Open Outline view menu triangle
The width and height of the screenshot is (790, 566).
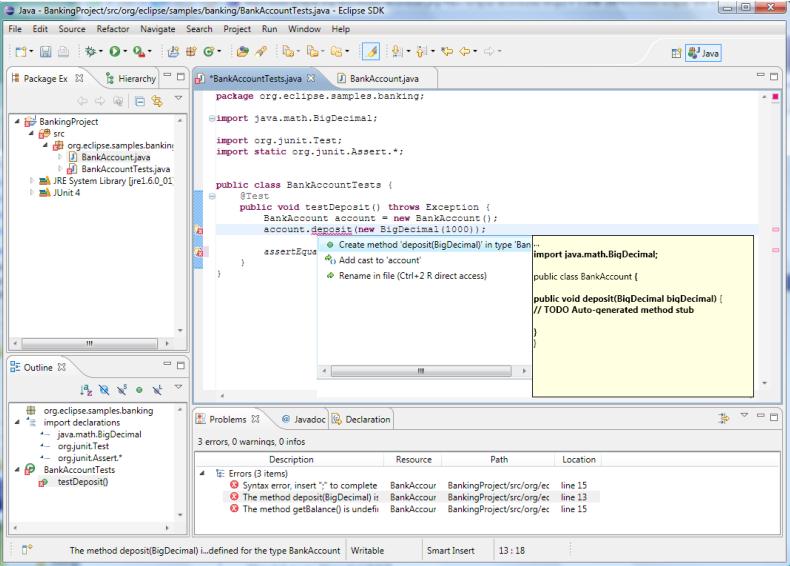[178, 387]
